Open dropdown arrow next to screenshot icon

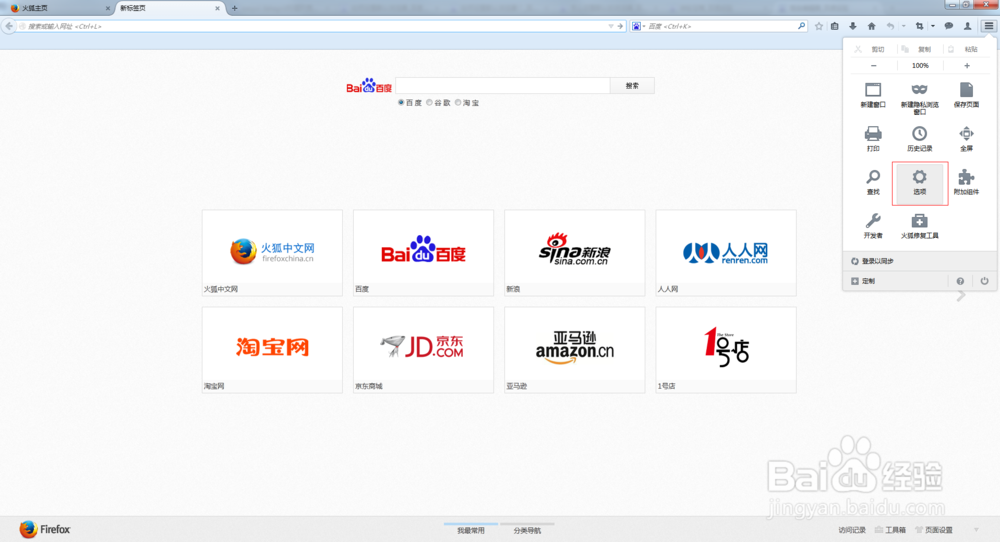932,26
